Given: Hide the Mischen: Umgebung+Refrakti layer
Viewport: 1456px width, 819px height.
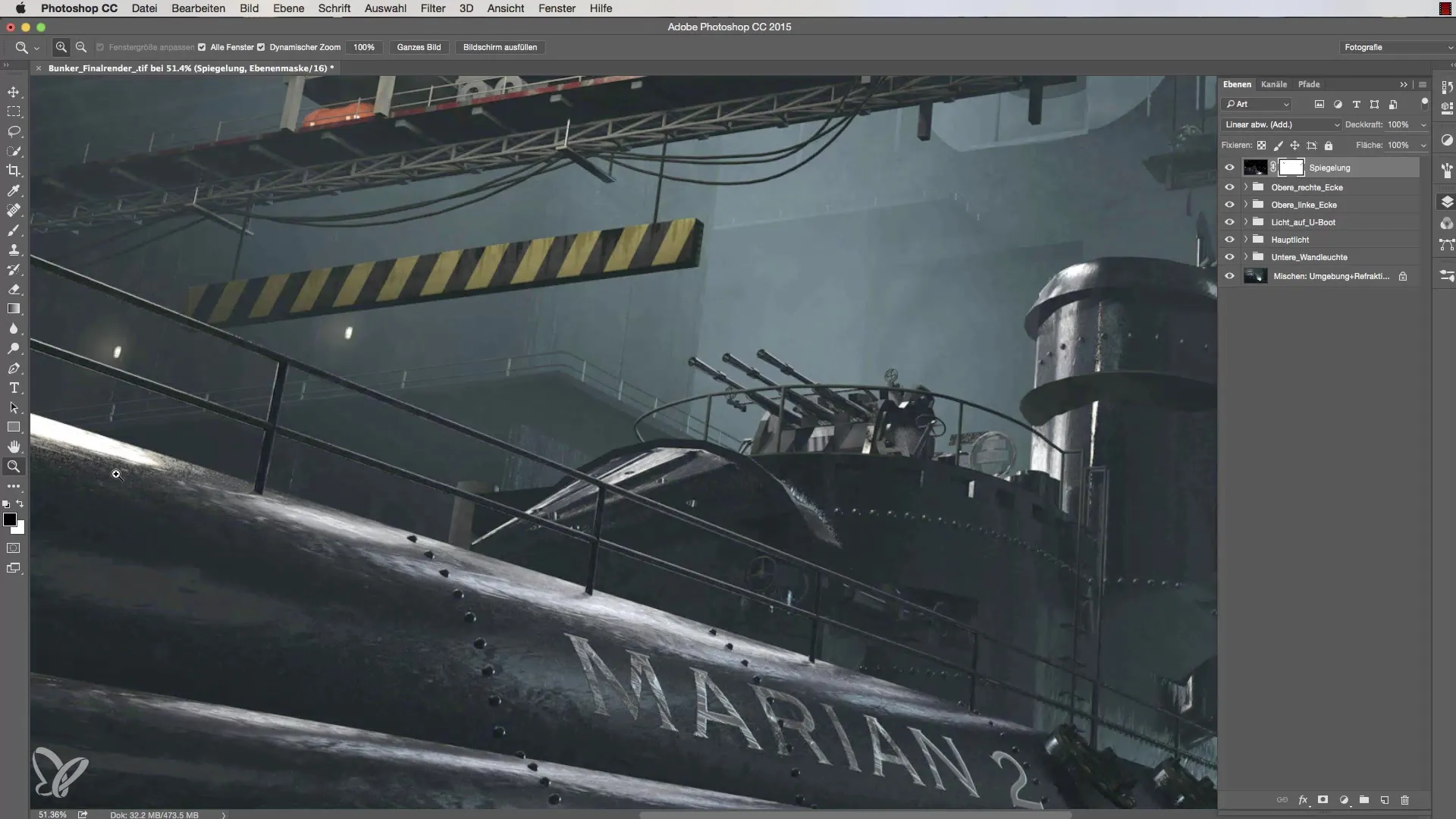Looking at the screenshot, I should 1229,276.
